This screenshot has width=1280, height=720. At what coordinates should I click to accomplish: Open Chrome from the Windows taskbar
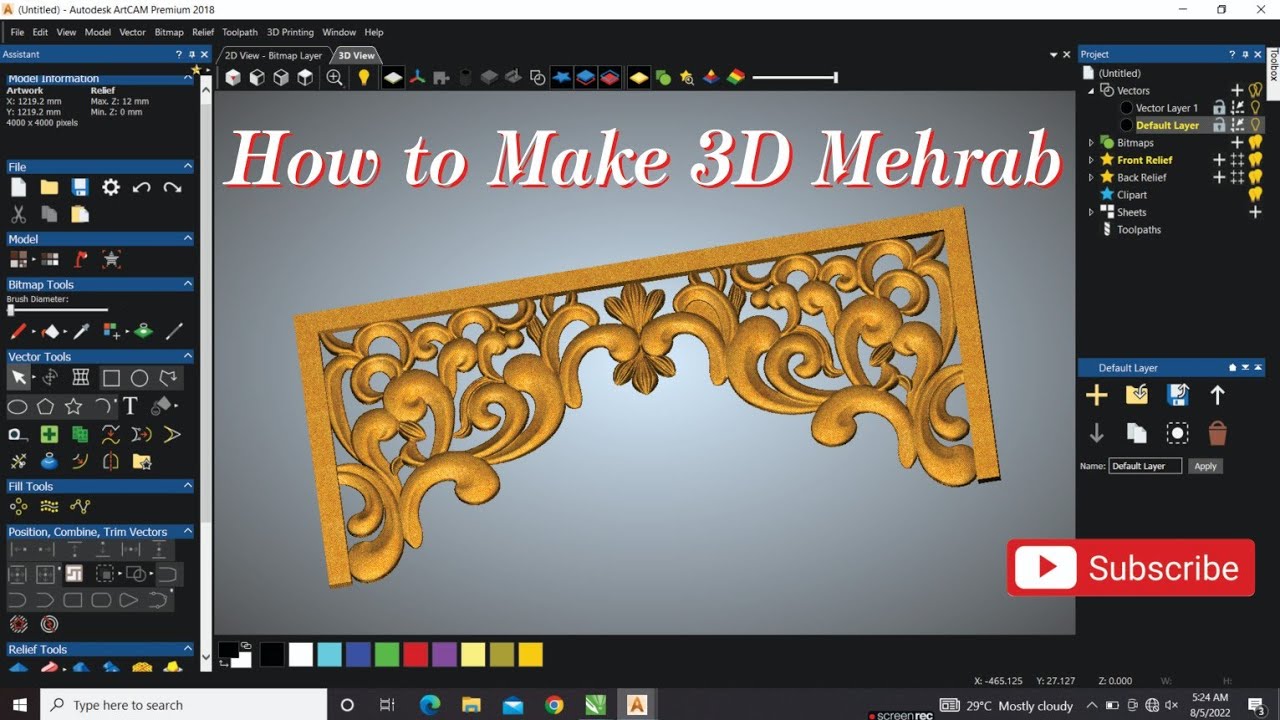(554, 705)
